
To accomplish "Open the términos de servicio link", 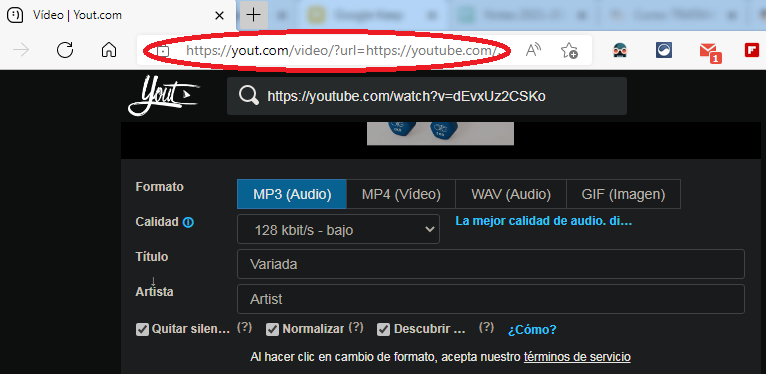I will 577,357.
